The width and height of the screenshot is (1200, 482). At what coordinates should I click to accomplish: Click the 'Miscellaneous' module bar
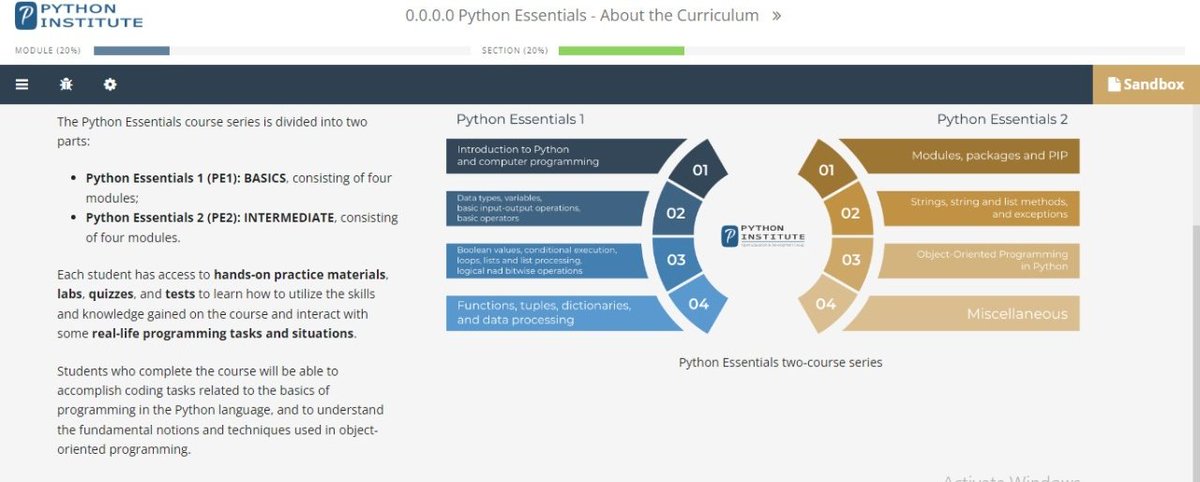coord(960,313)
